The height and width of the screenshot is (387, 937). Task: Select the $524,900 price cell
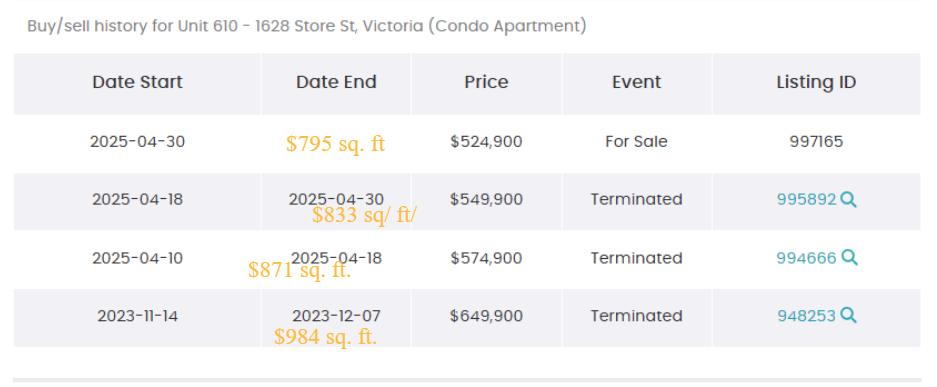coord(486,142)
